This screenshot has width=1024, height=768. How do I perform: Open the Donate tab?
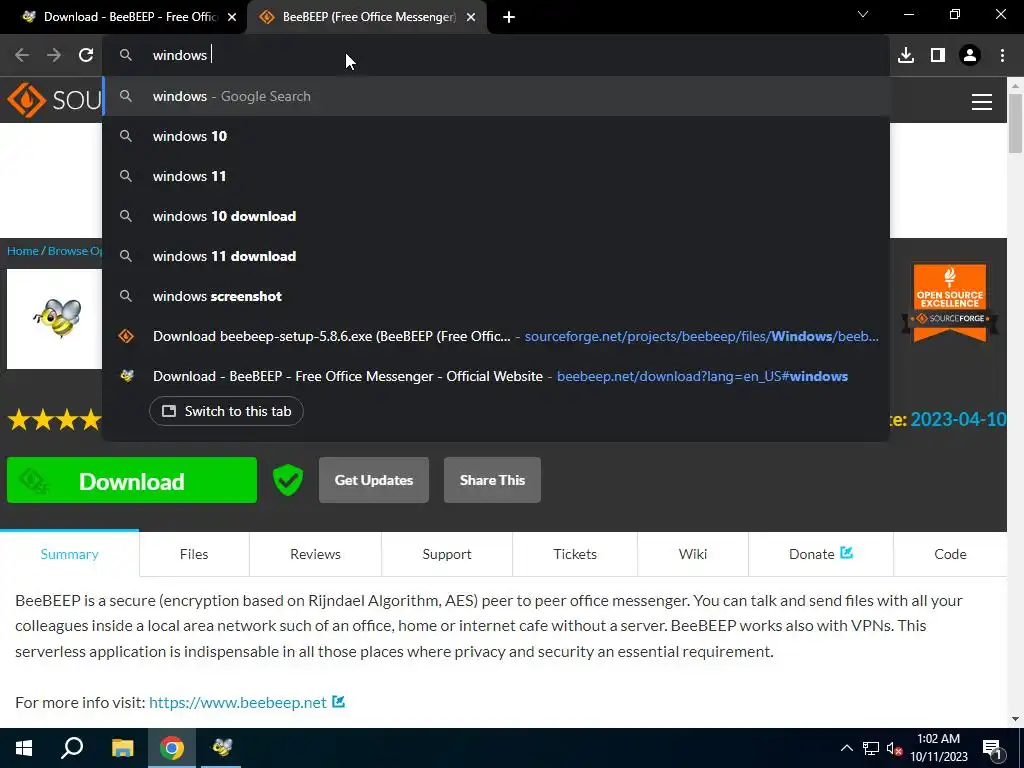click(821, 554)
